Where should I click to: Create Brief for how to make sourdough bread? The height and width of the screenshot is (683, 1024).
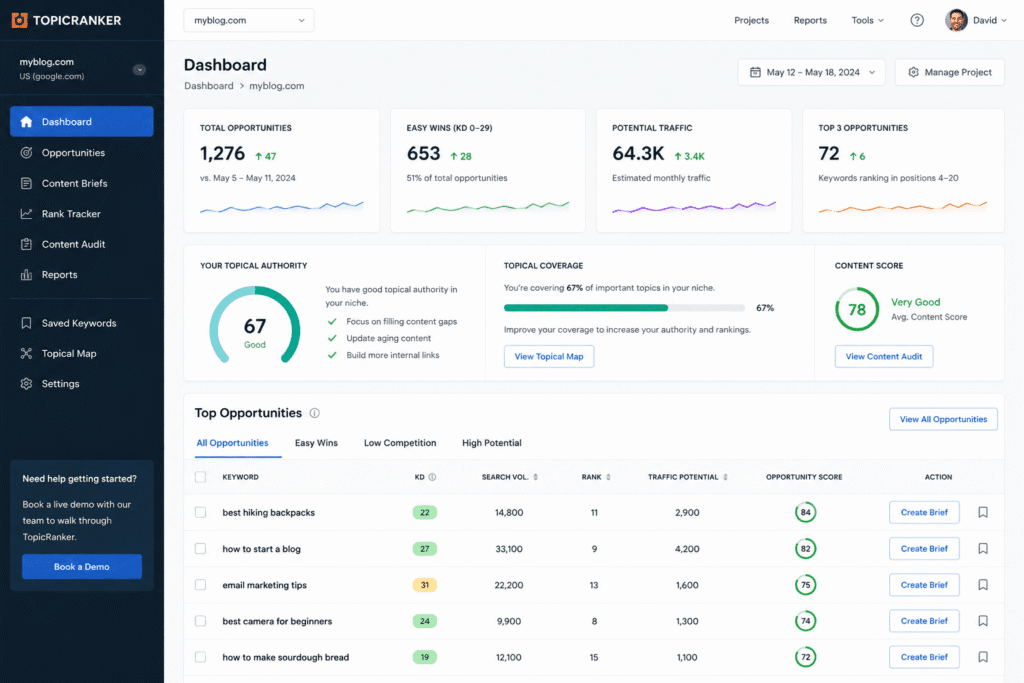[x=924, y=657]
